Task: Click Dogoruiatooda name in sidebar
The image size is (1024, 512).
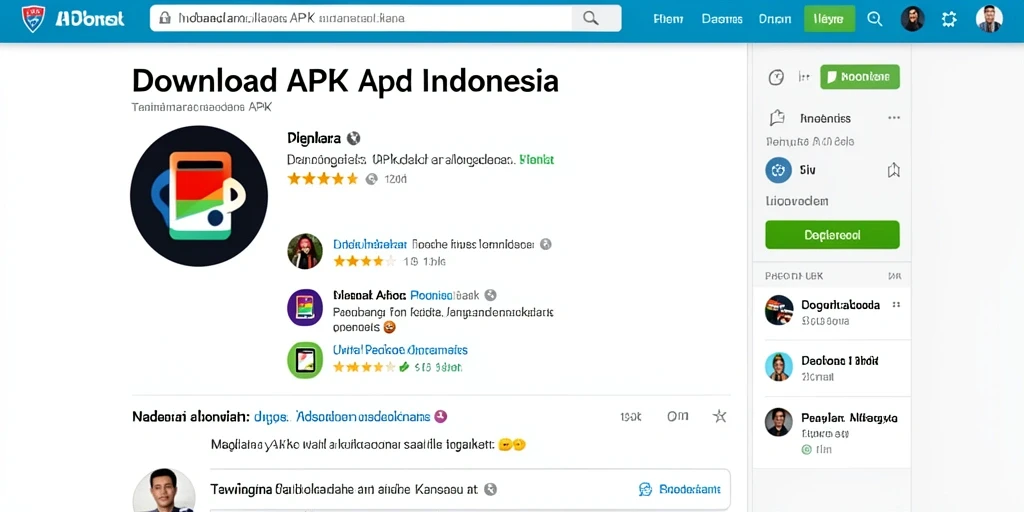Action: coord(840,305)
